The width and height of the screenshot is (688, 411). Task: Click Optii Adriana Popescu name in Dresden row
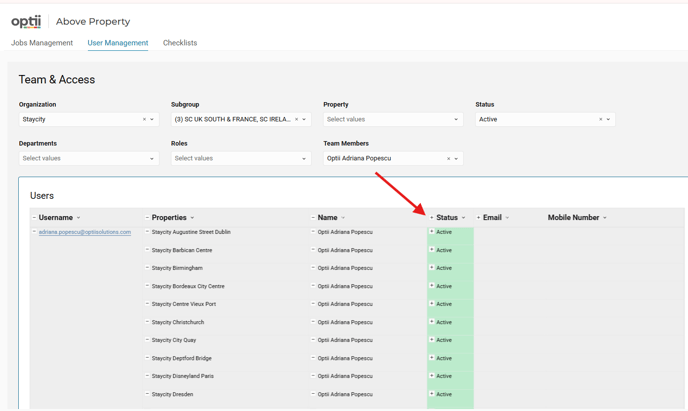[x=345, y=394]
